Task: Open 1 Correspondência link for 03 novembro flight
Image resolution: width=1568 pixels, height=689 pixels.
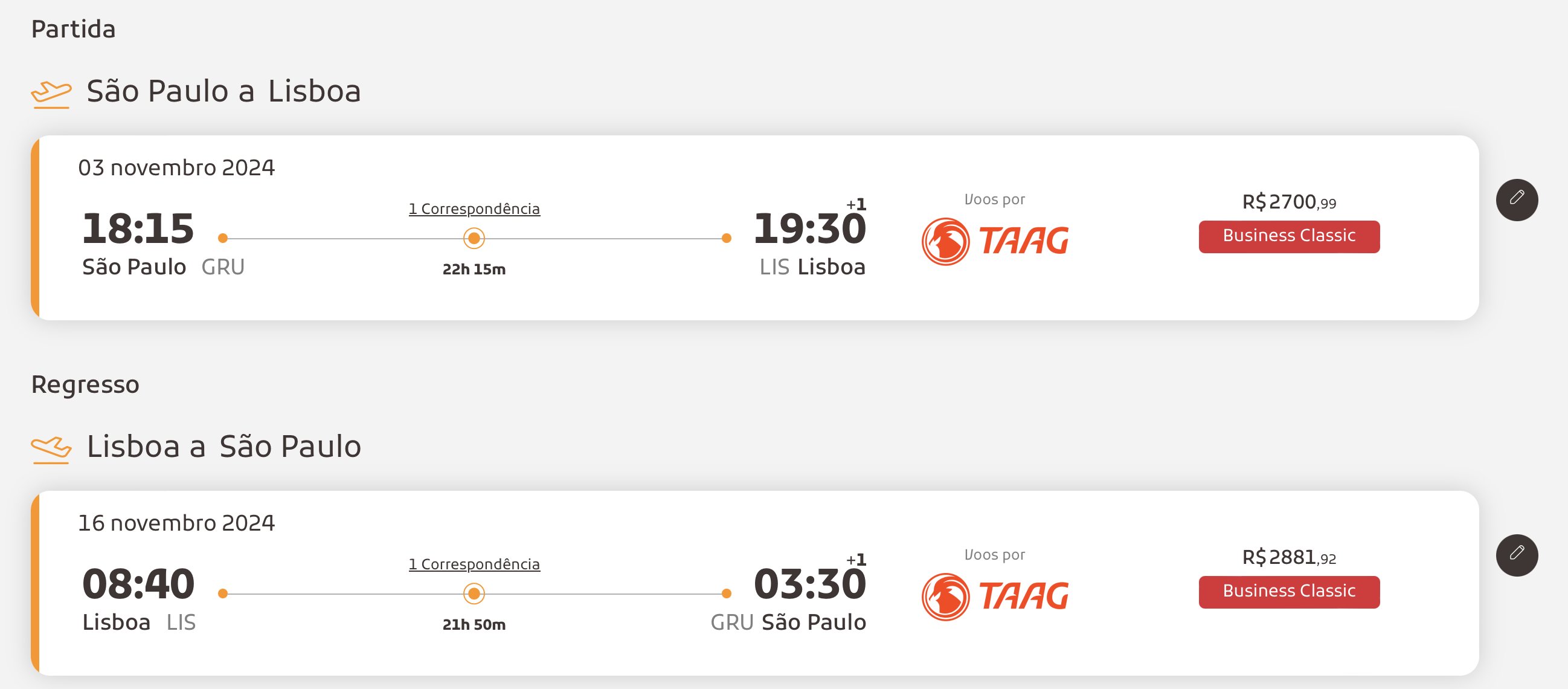Action: (474, 209)
